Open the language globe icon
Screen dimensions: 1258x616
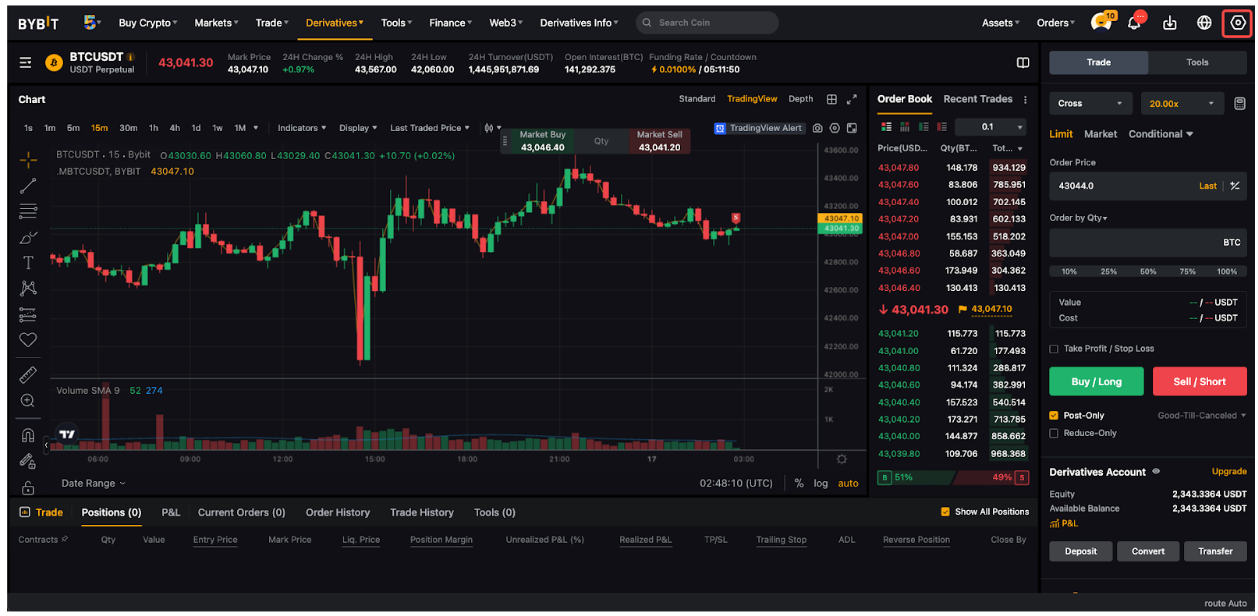coord(1204,23)
